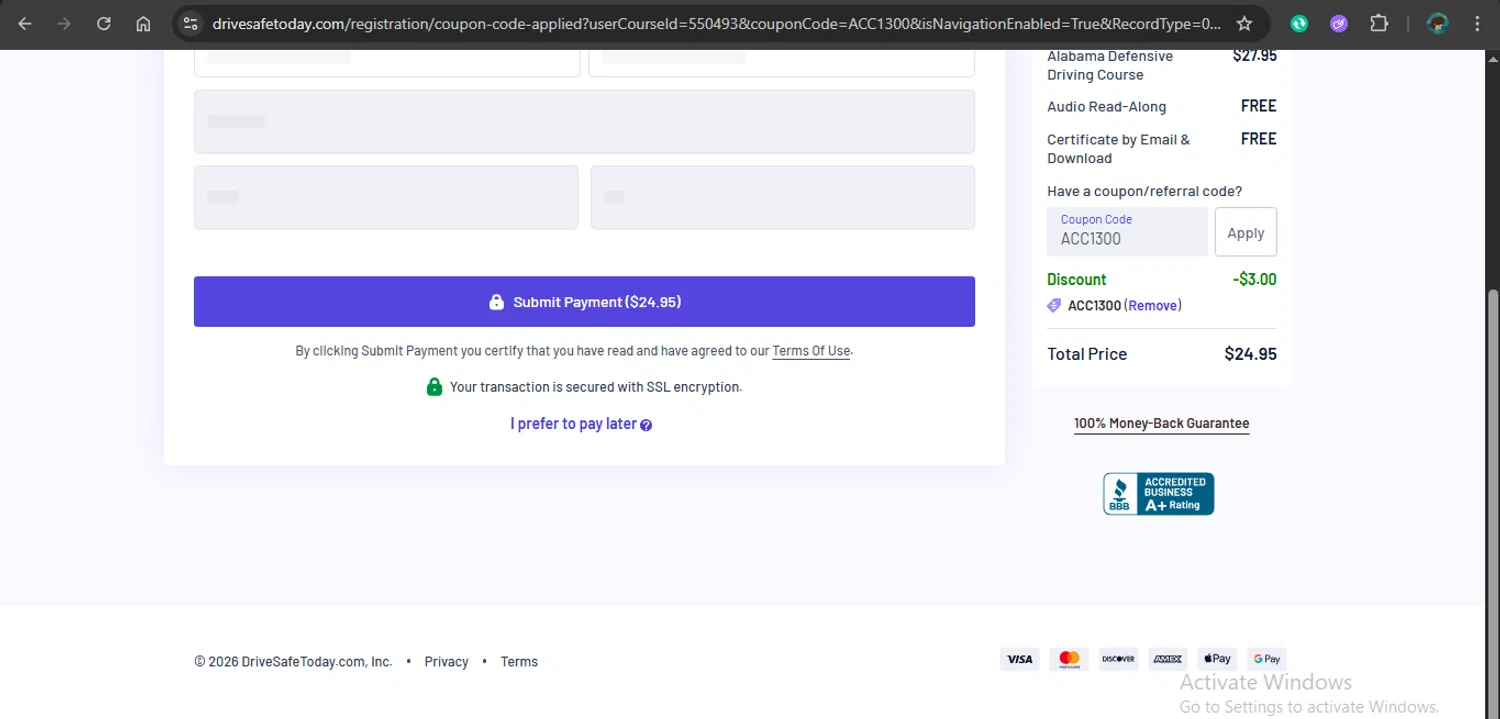Screen dimensions: 1500x719
Task: View site information icon in address bar
Action: click(191, 24)
